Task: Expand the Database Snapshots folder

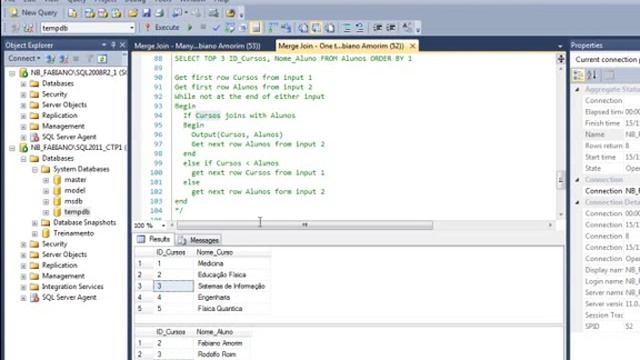Action: click(35, 223)
